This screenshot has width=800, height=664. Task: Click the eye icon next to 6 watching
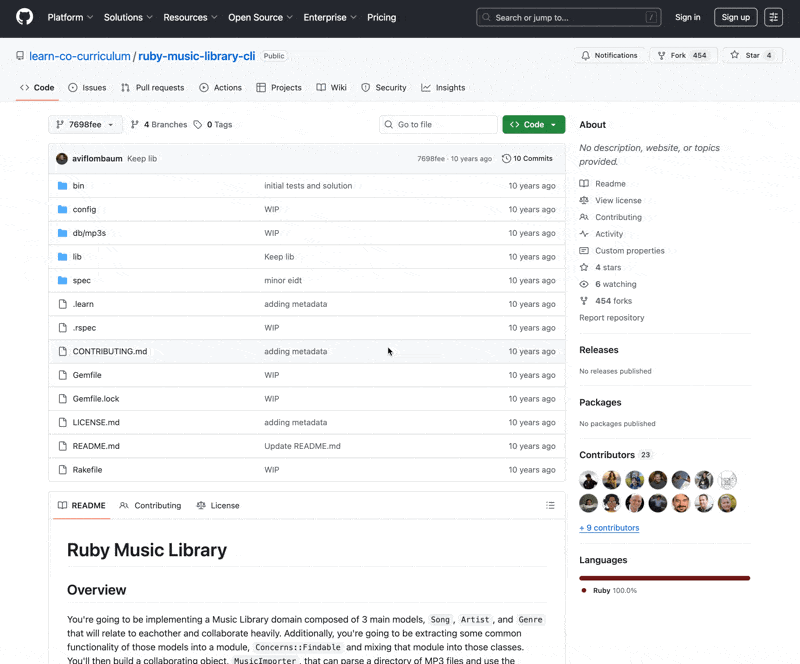pyautogui.click(x=584, y=284)
